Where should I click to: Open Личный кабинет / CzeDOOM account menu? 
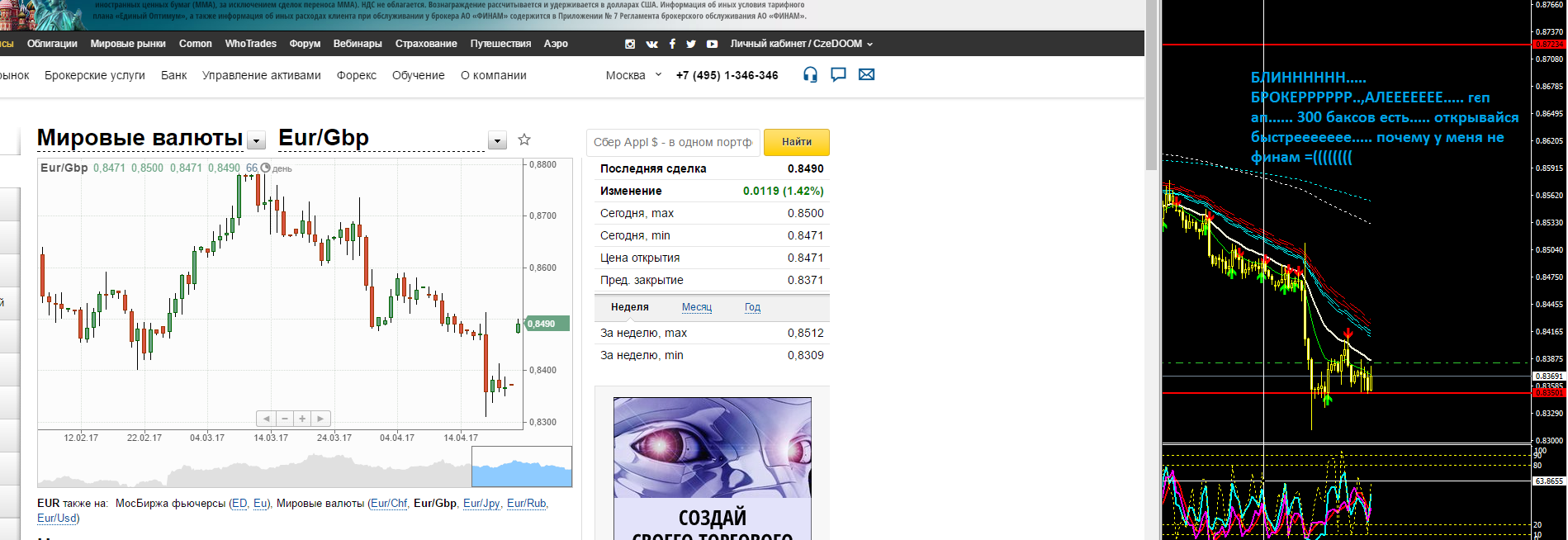tap(801, 44)
